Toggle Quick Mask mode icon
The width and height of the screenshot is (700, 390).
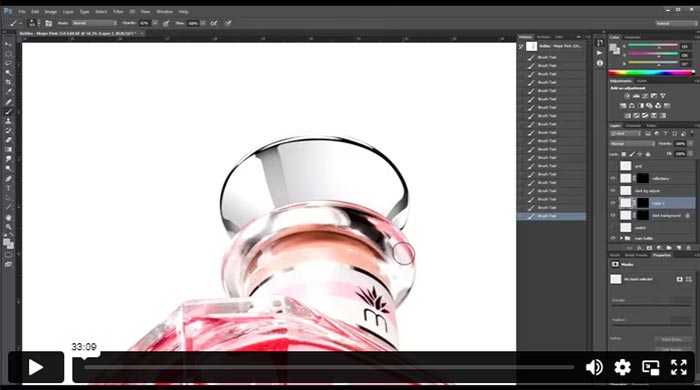point(8,255)
